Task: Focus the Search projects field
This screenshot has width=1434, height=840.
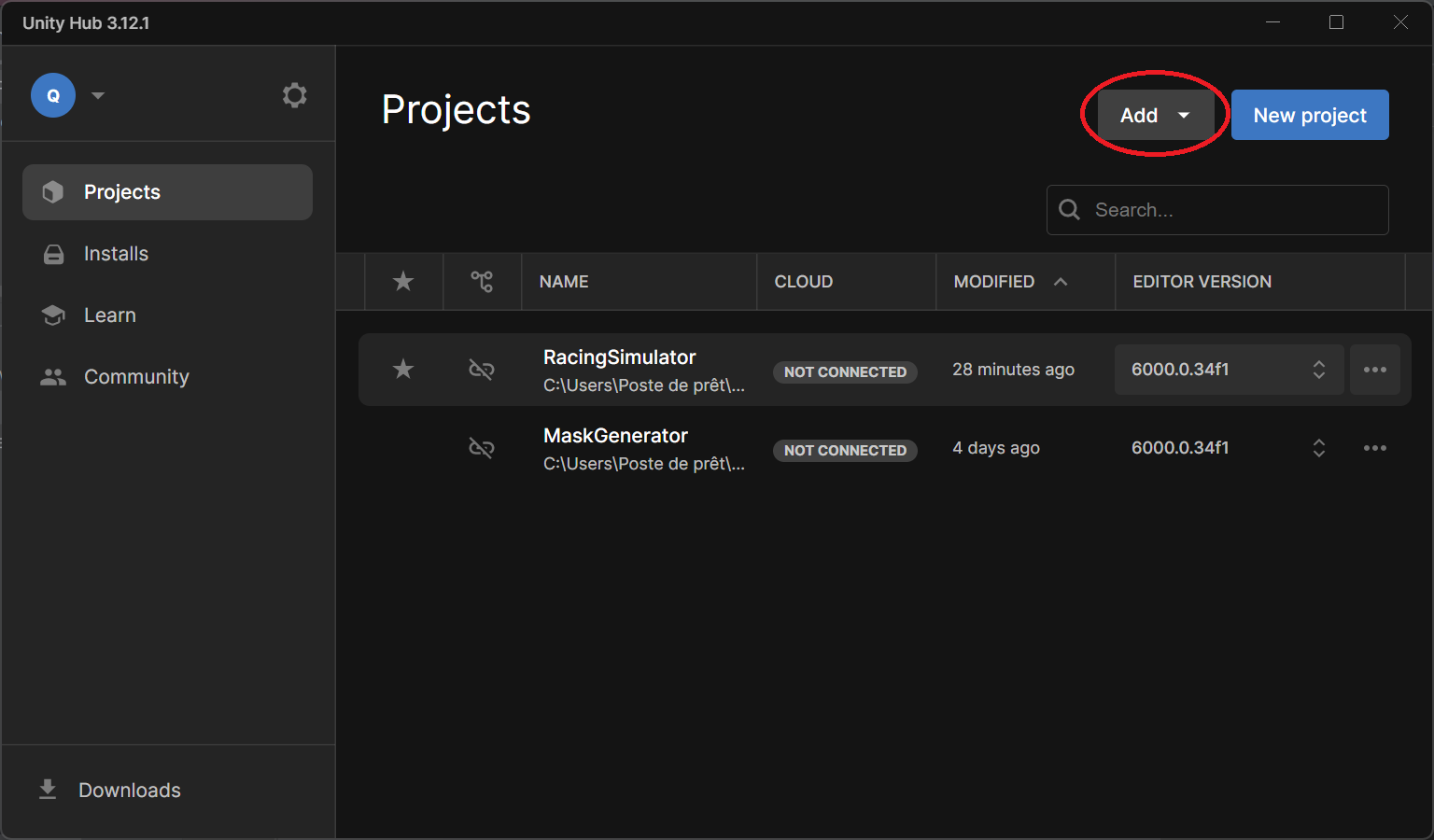Action: click(1217, 210)
